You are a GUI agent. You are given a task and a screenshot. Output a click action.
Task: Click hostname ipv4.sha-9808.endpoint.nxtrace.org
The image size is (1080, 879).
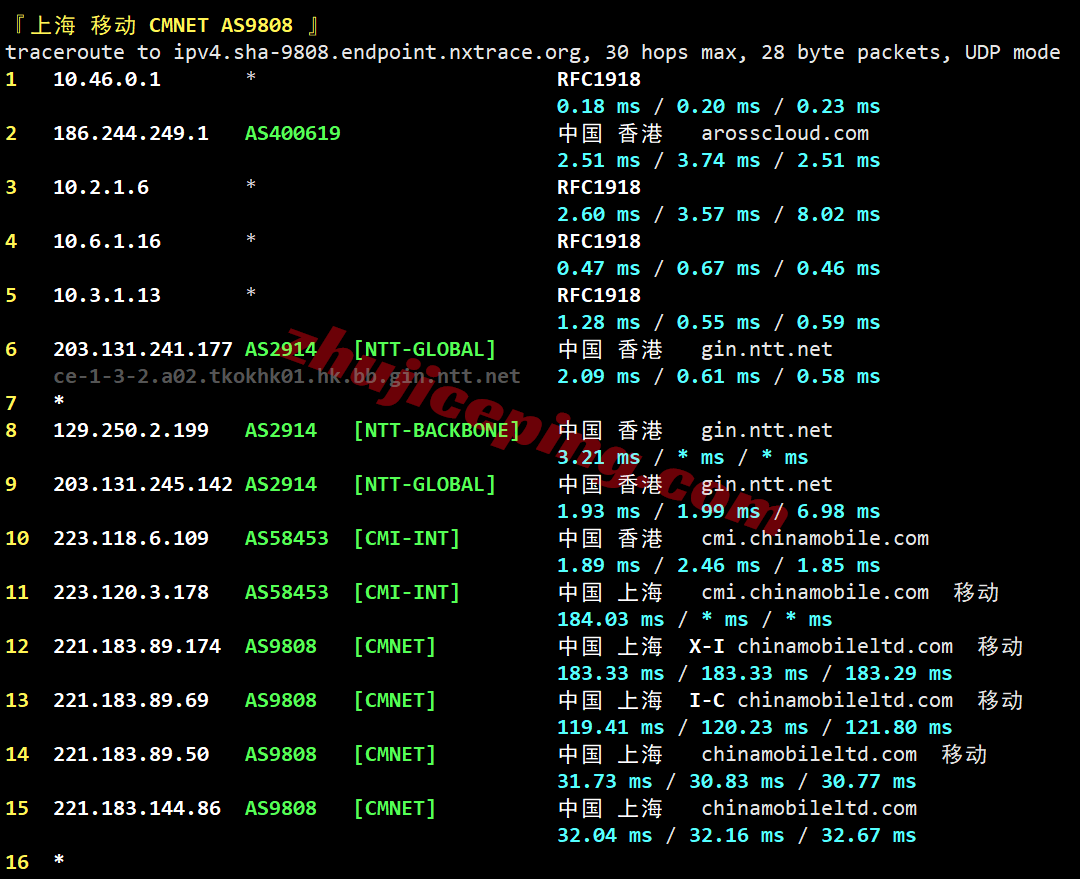click(377, 52)
